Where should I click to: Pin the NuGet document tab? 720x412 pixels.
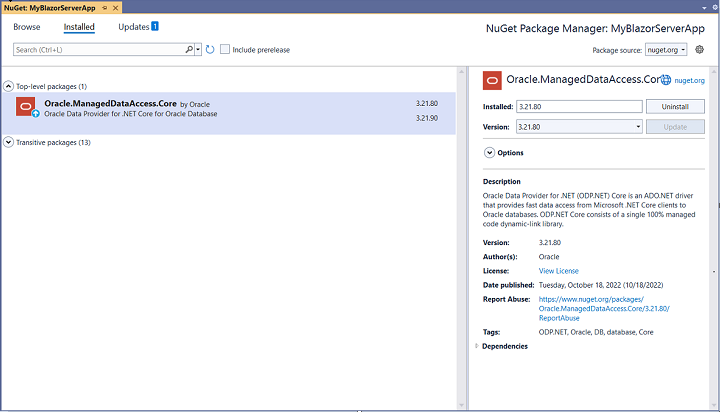coord(104,8)
